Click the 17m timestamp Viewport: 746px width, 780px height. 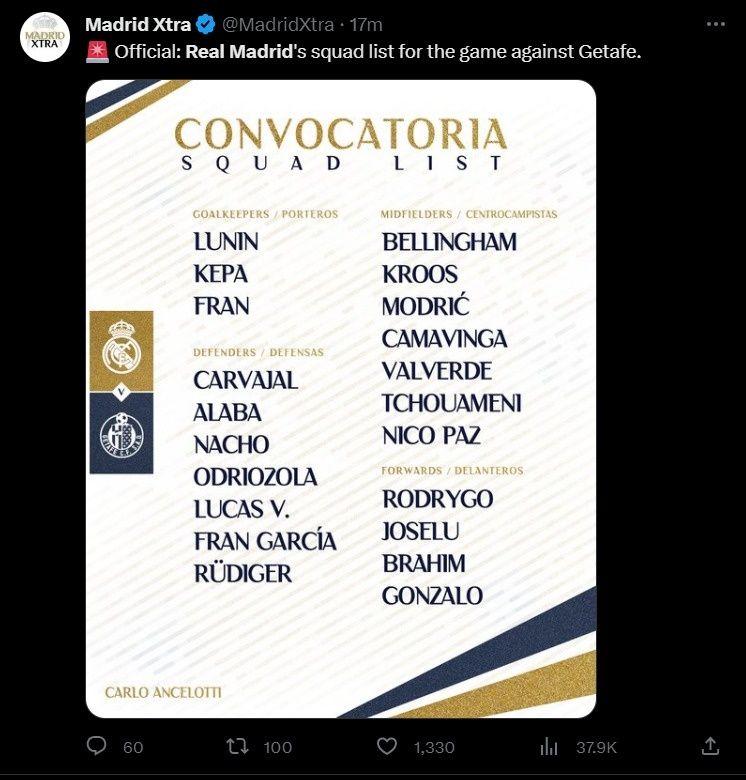pos(366,24)
